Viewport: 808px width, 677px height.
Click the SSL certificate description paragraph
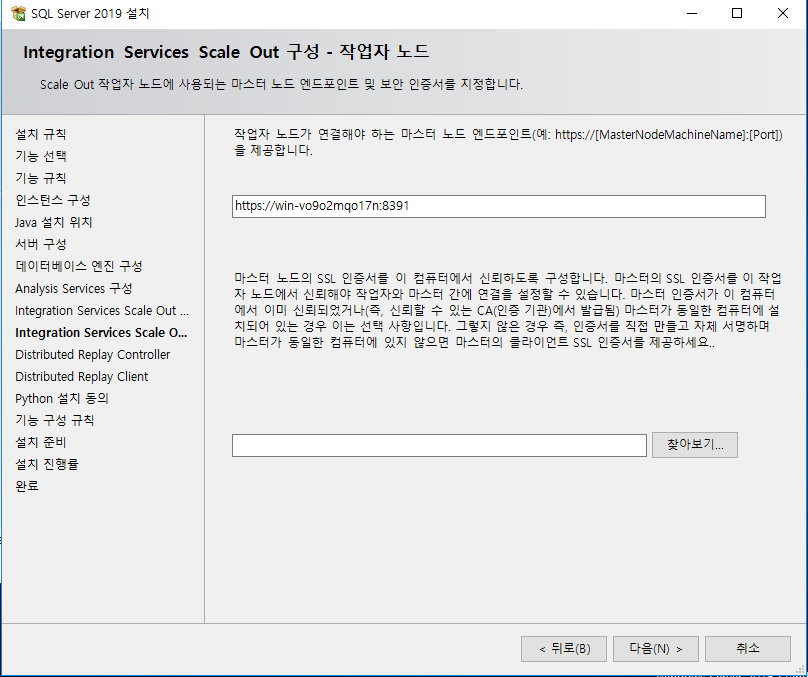click(x=508, y=310)
